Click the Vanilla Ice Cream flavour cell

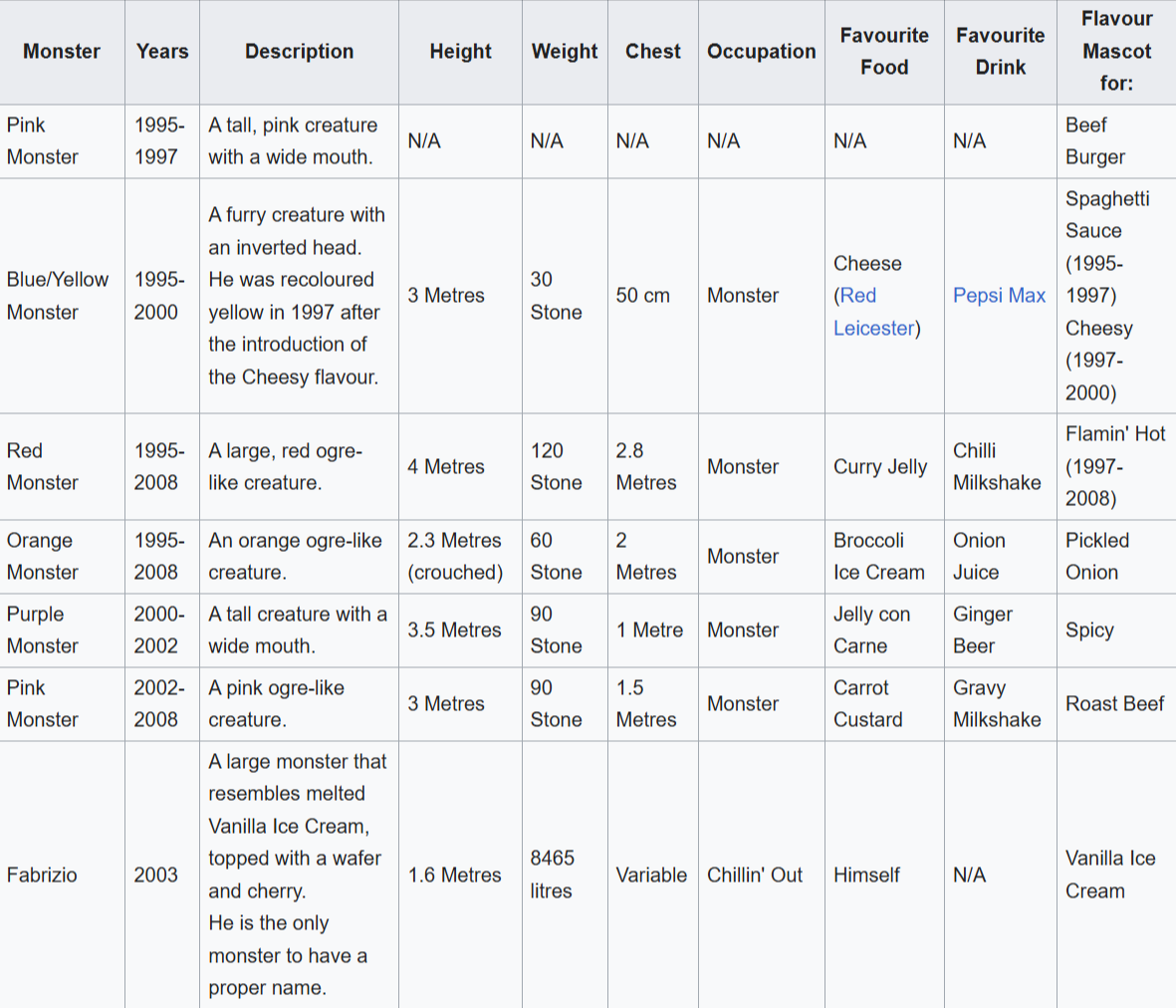[x=1116, y=875]
